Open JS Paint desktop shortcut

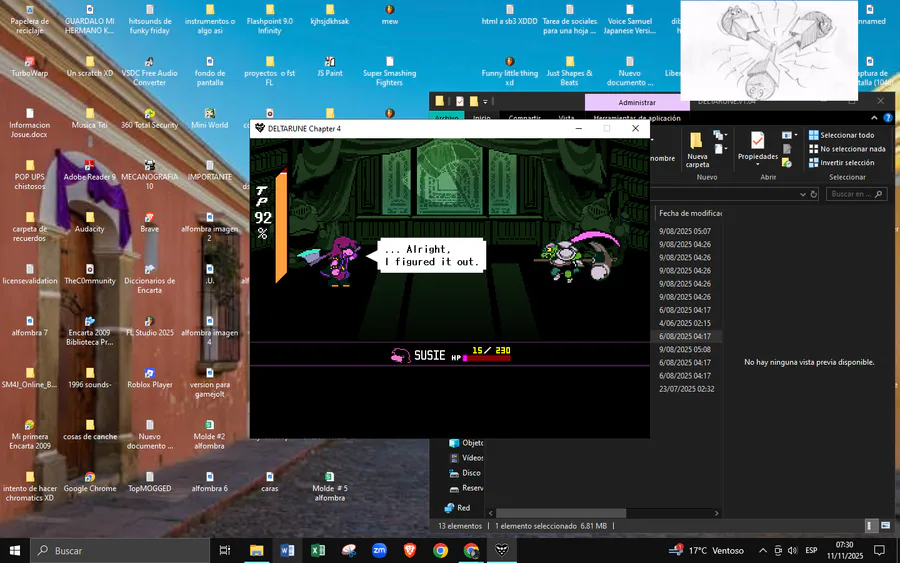point(329,67)
